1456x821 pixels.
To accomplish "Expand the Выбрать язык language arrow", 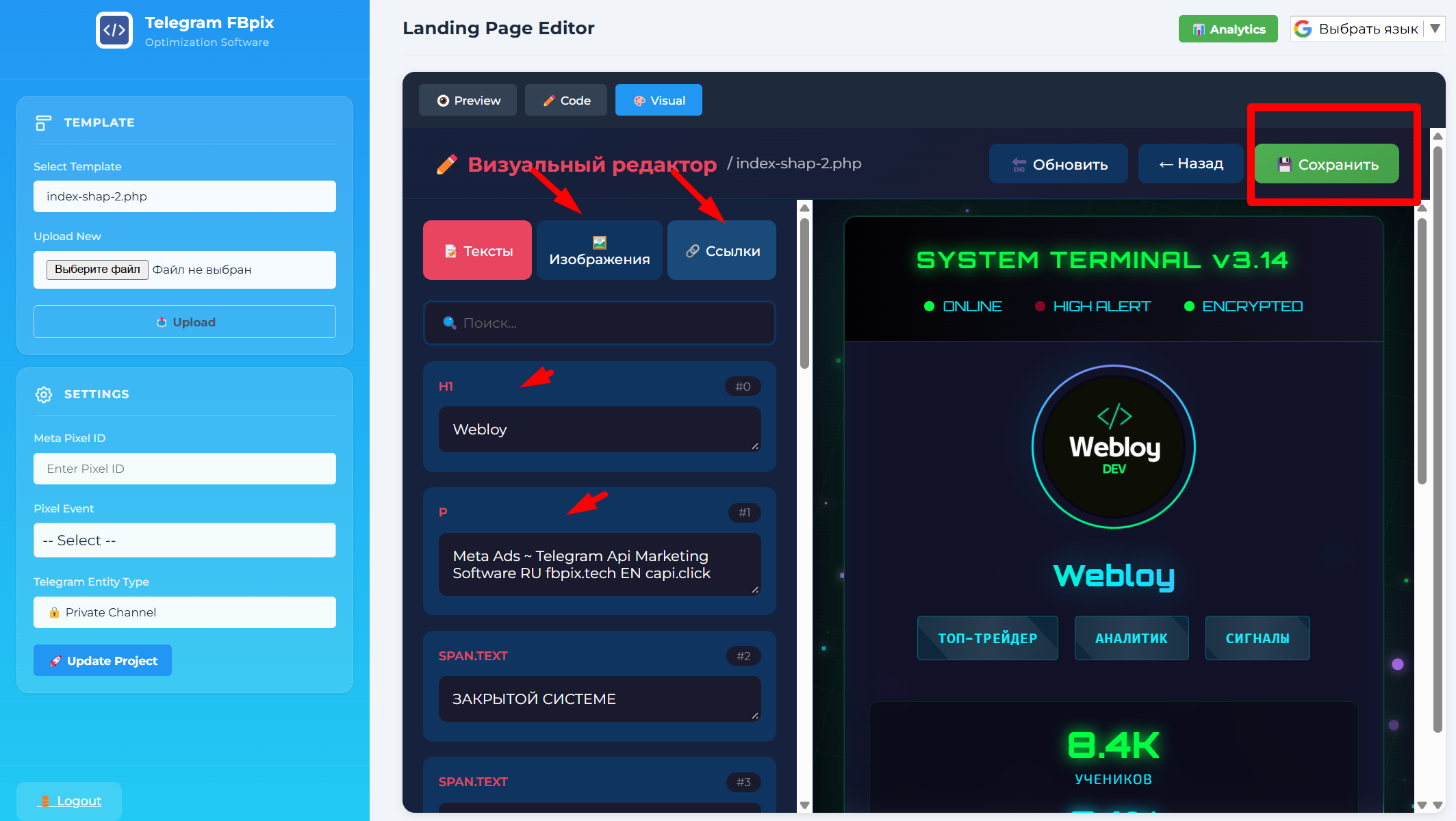I will click(x=1435, y=29).
